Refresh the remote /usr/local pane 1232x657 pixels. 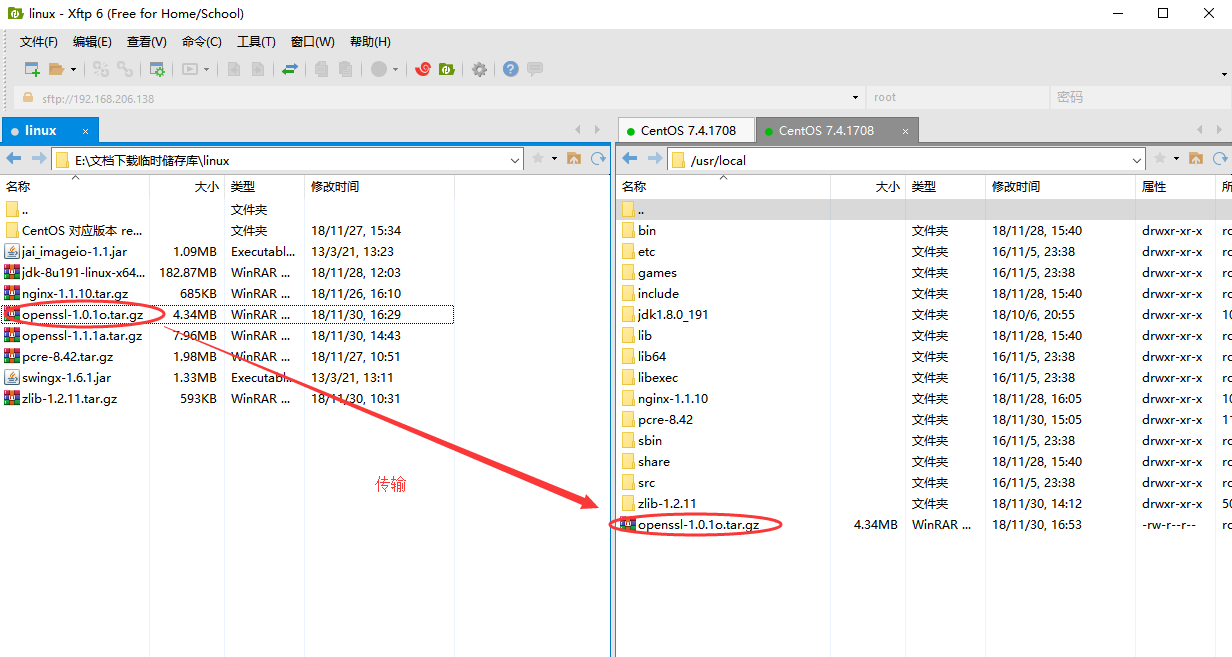click(1220, 159)
